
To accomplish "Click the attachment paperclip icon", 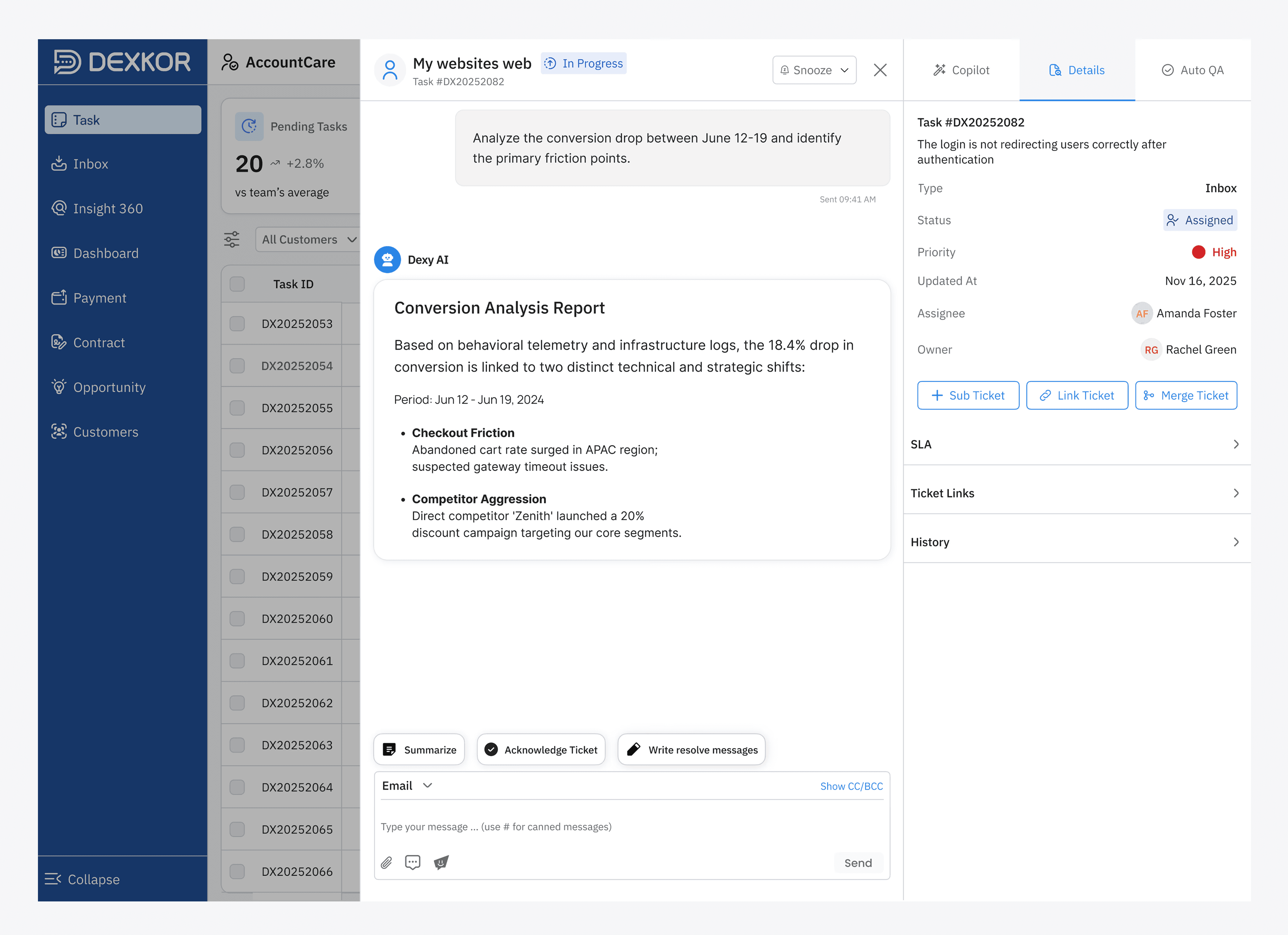I will coord(386,863).
